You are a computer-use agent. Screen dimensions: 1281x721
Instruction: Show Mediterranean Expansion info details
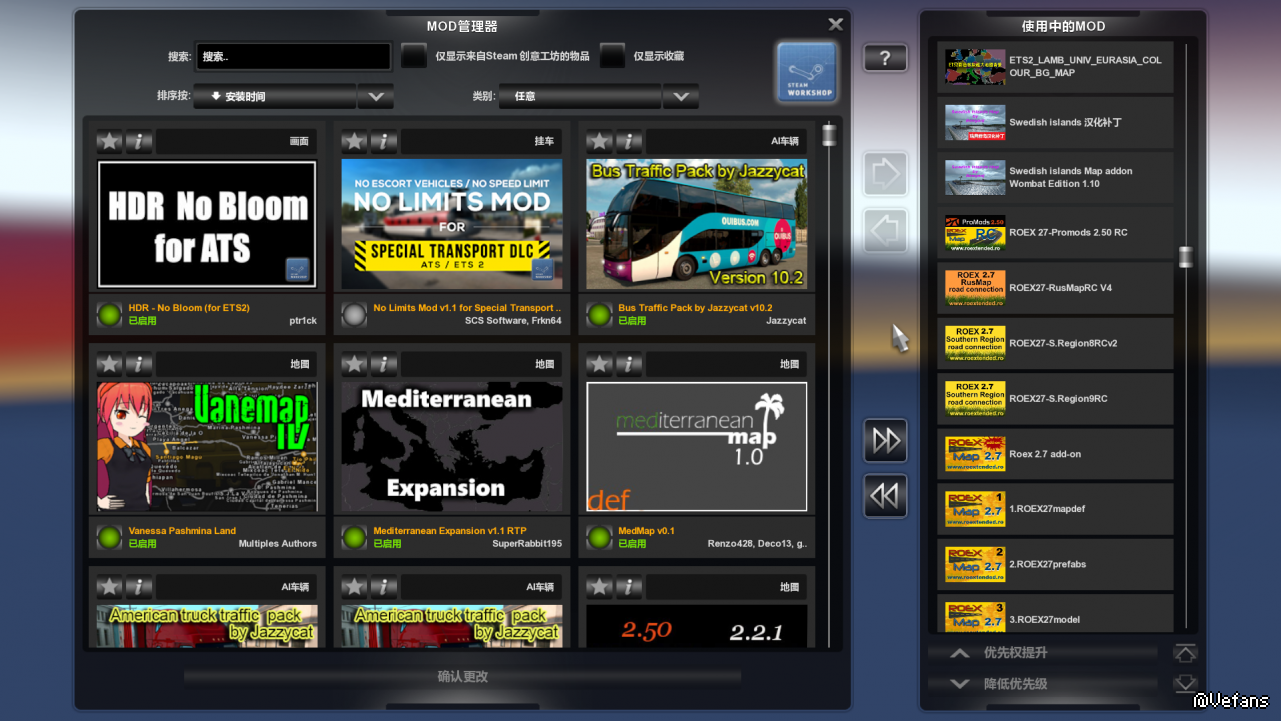[384, 364]
